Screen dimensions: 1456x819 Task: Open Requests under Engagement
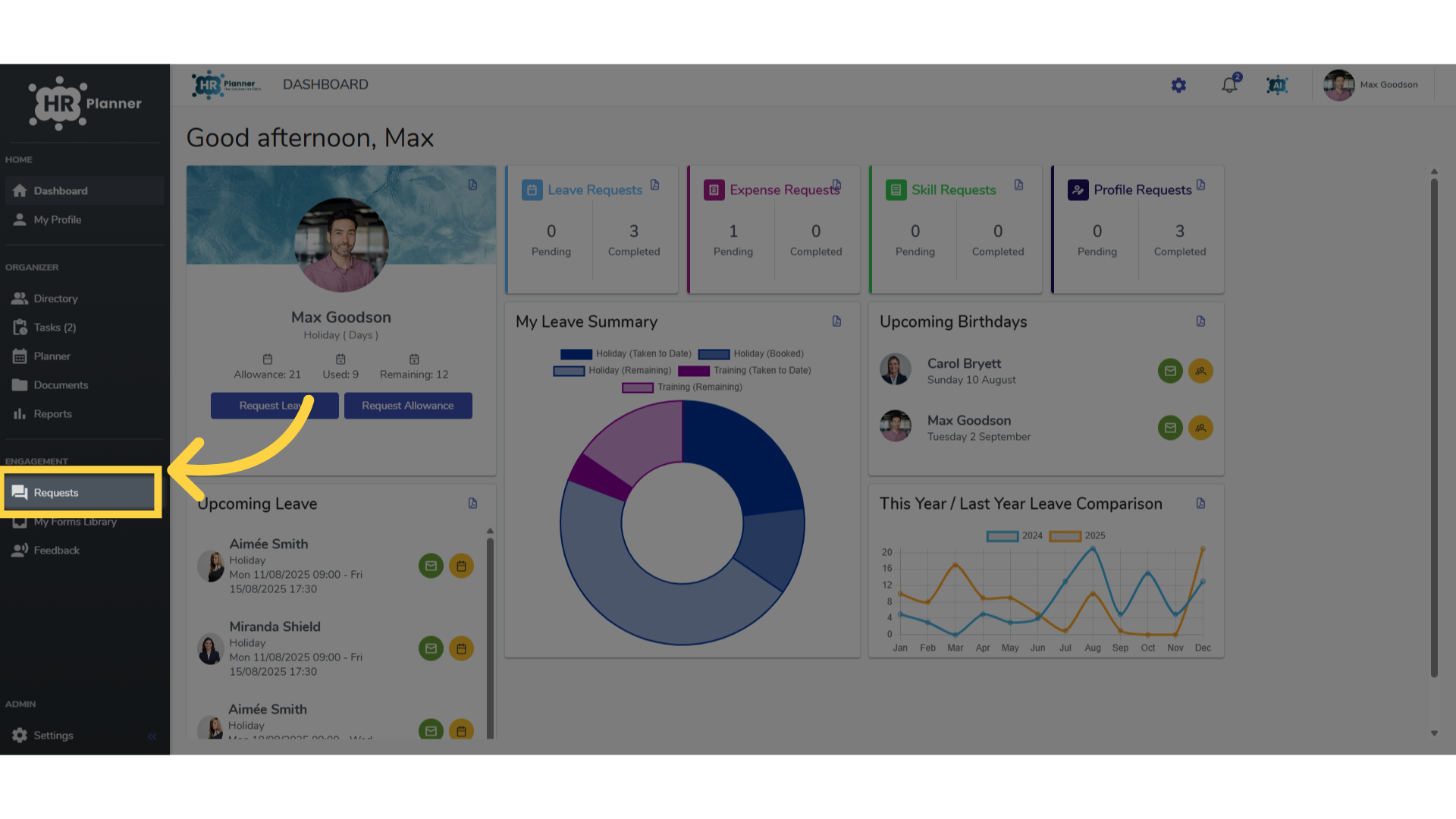(80, 493)
